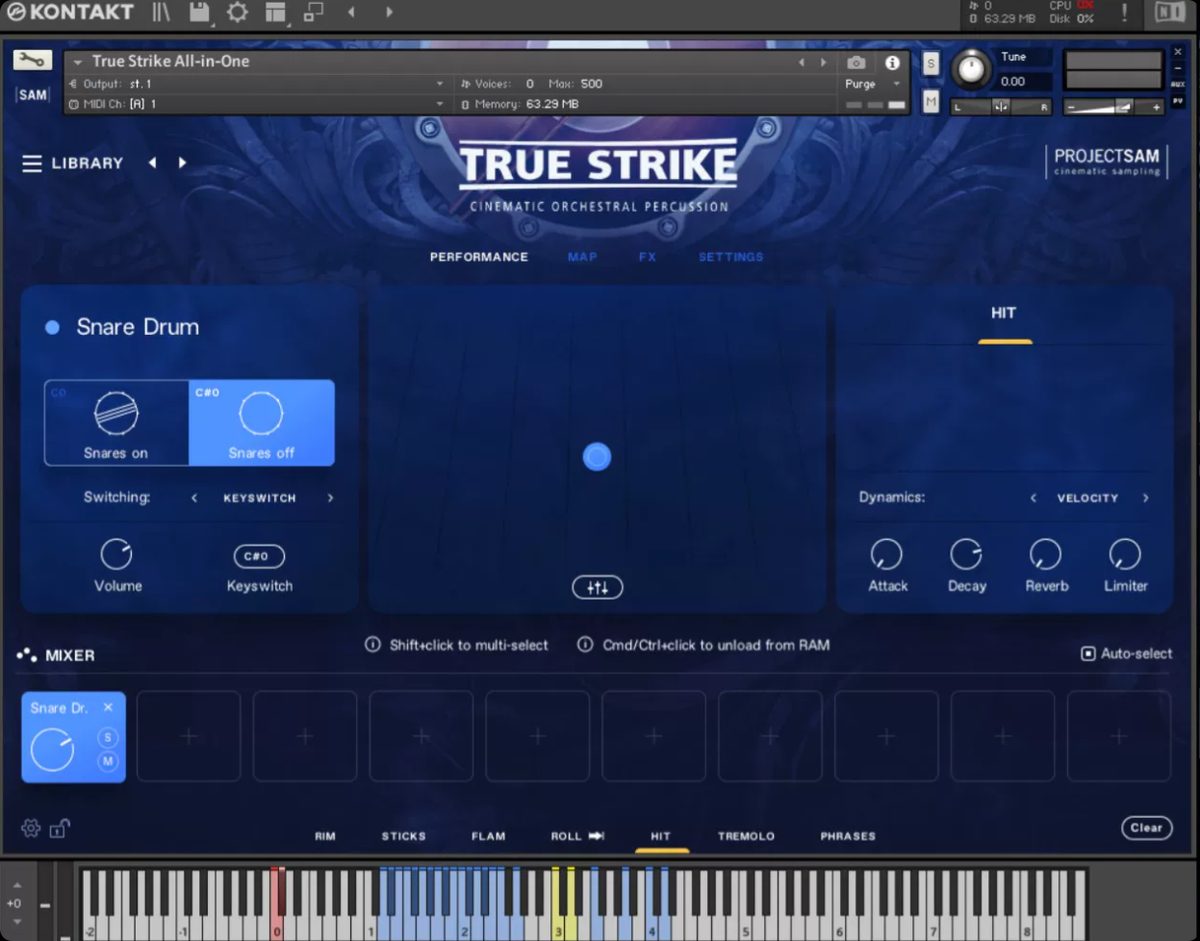1200x941 pixels.
Task: Toggle instrument solo S button in header
Action: pyautogui.click(x=931, y=64)
